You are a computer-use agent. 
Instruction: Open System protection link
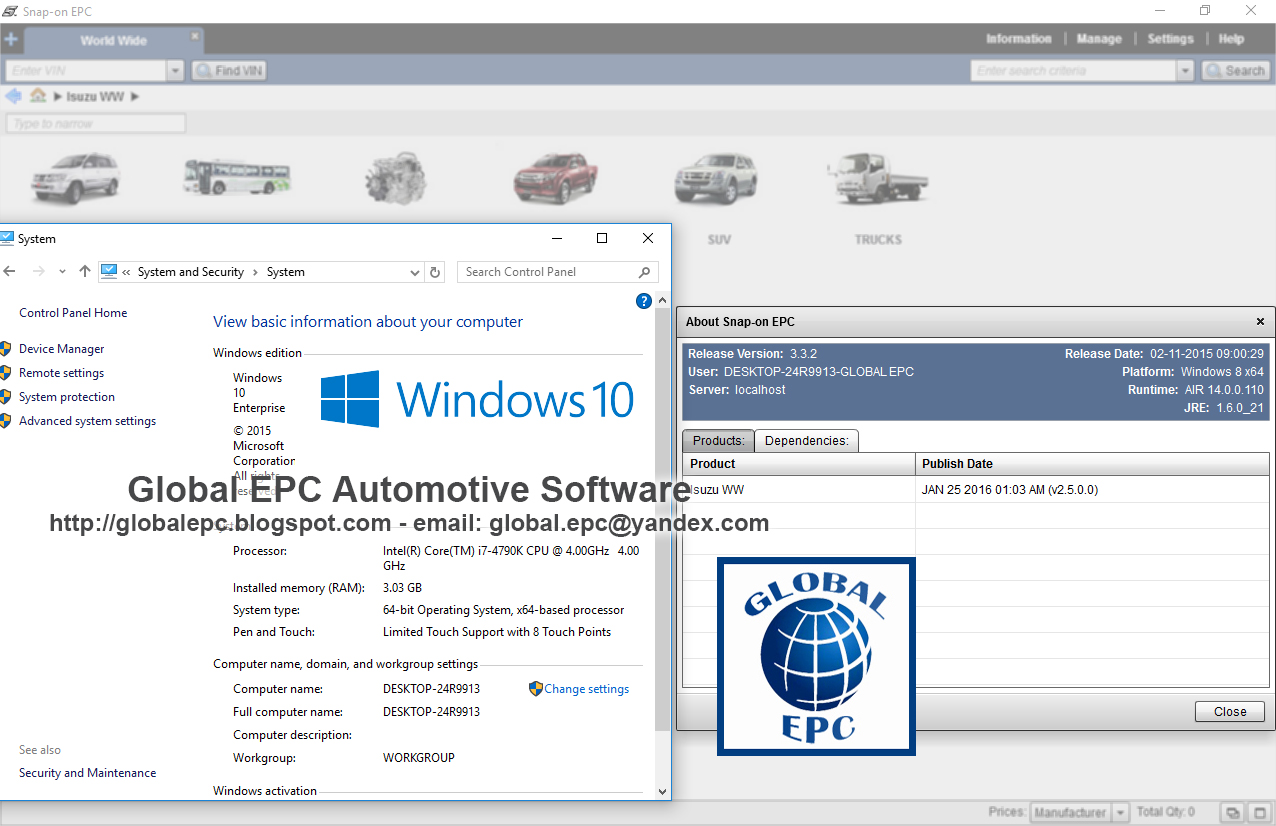click(x=67, y=397)
